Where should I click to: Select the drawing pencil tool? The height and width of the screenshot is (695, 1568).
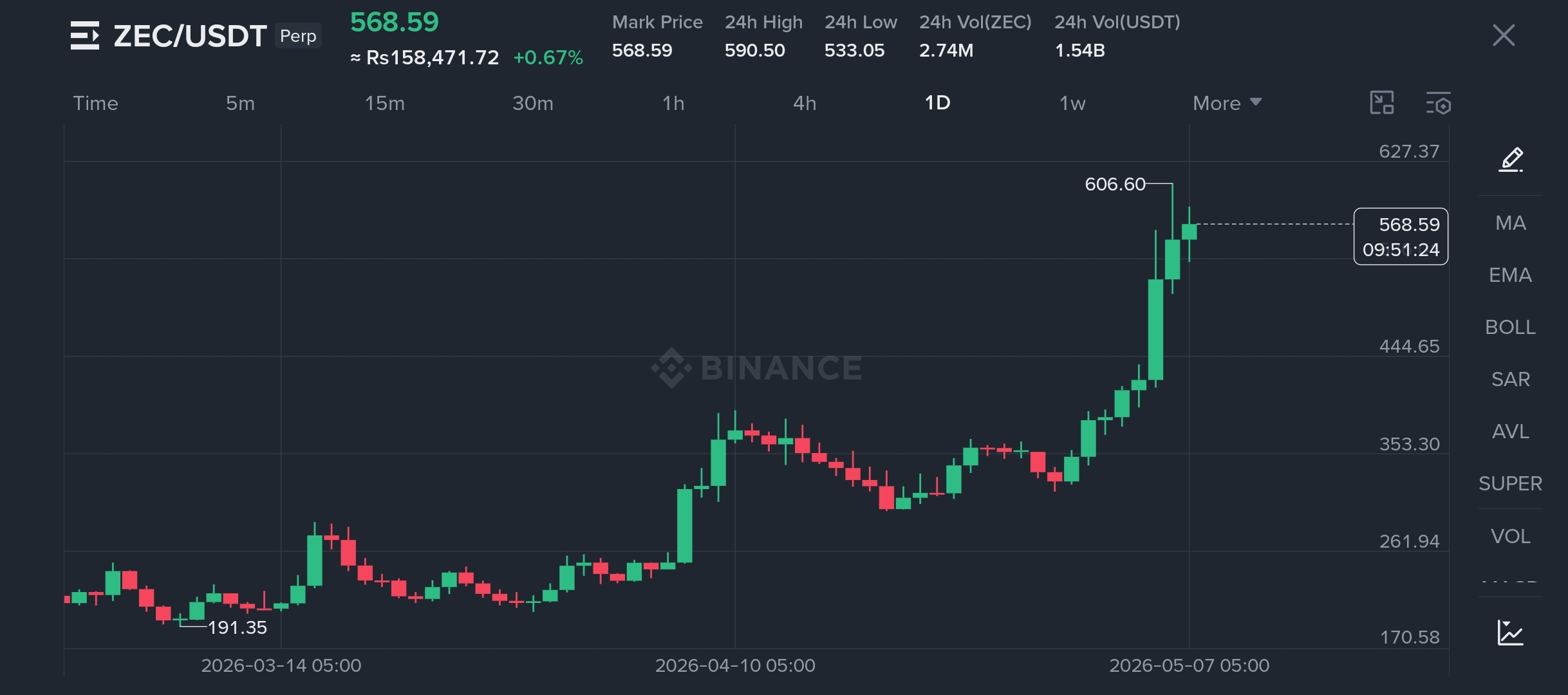(1511, 160)
